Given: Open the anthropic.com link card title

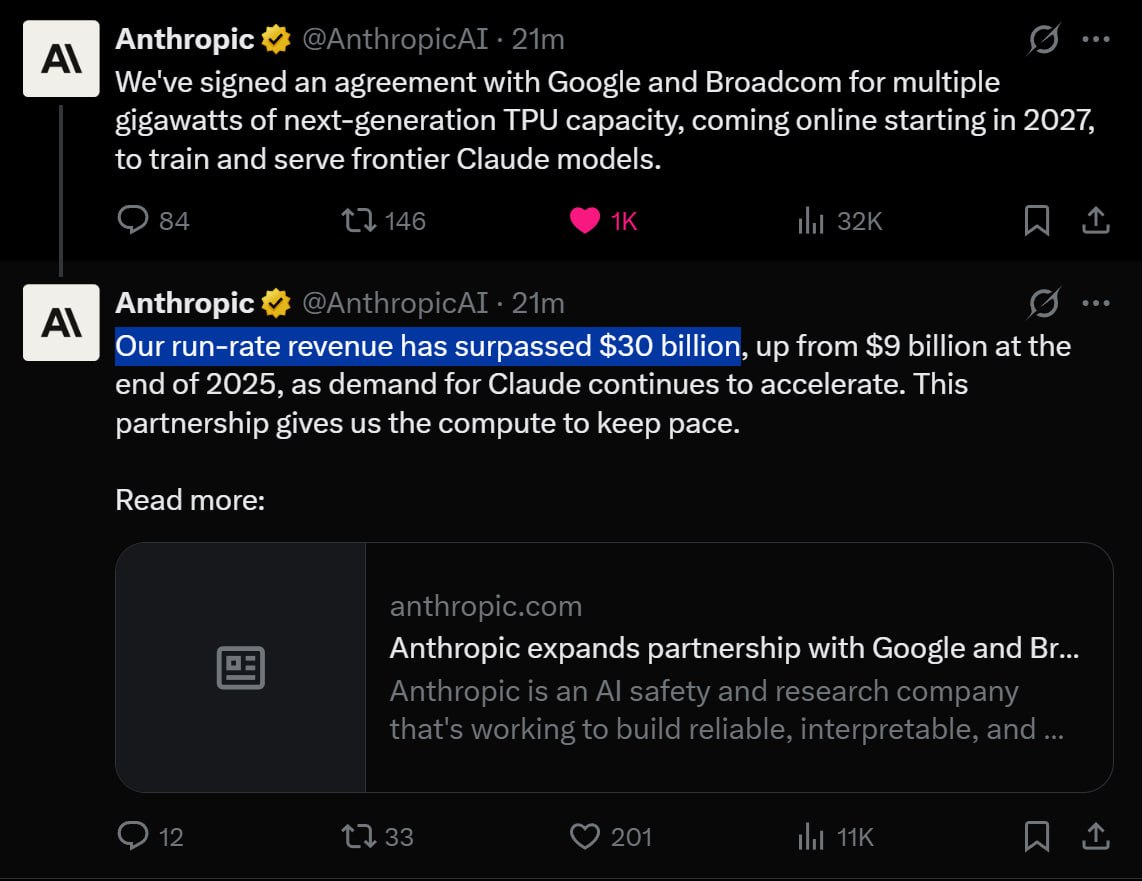Looking at the screenshot, I should click(734, 649).
